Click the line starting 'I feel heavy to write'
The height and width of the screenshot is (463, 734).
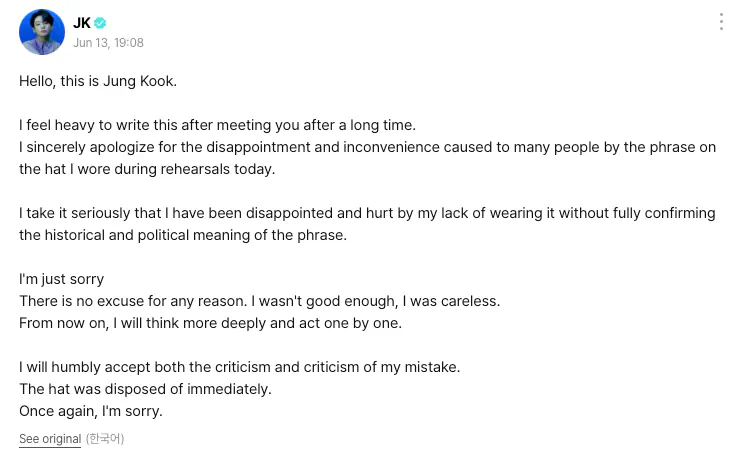coord(217,125)
